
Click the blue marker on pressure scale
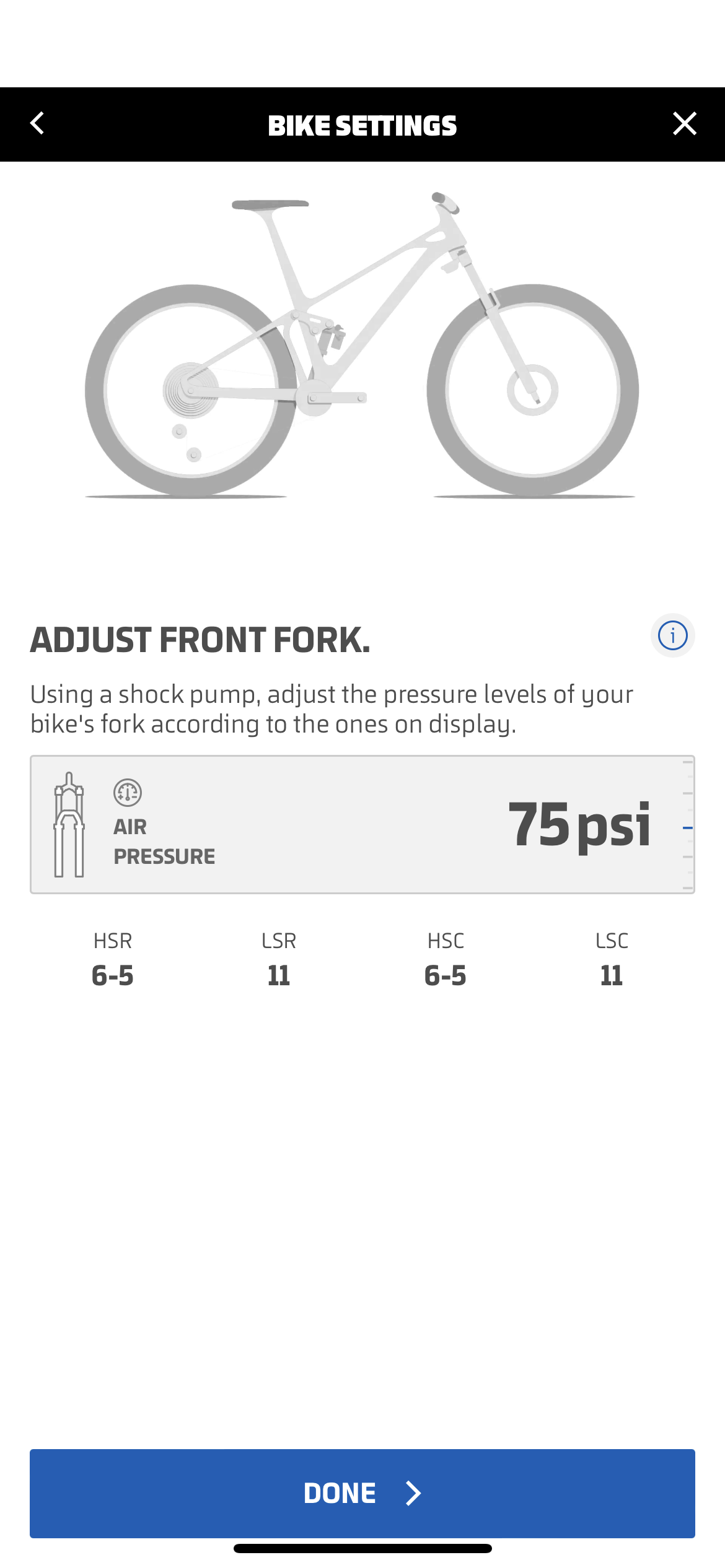point(687,828)
